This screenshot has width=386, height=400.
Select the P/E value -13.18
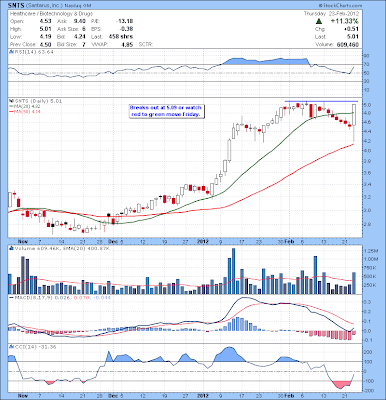tap(124, 21)
